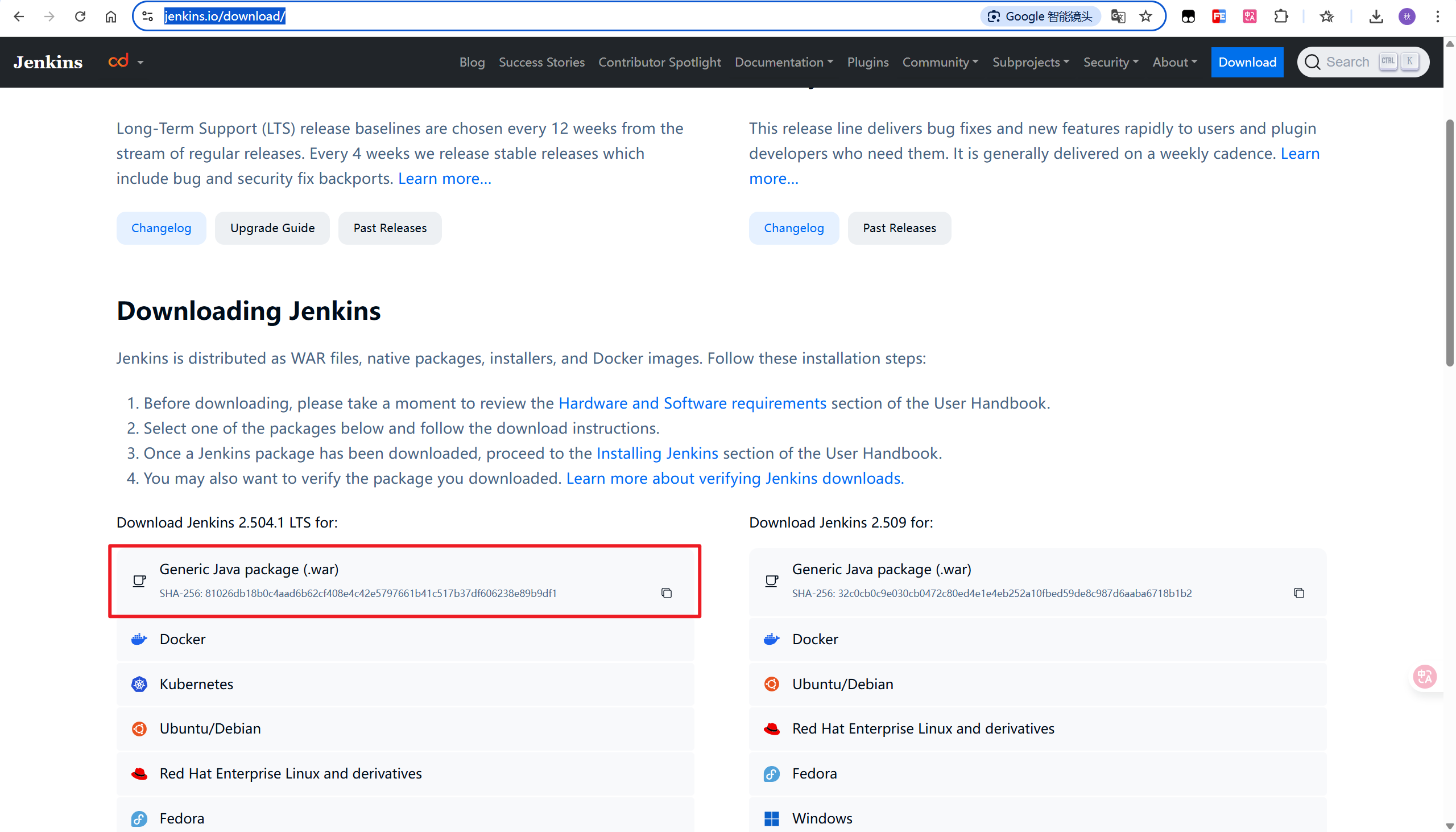Expand the Documentation dropdown menu
The image size is (1456, 832).
point(783,61)
